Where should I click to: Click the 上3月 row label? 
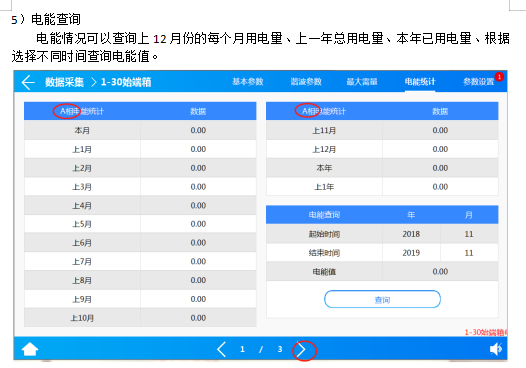tap(82, 187)
